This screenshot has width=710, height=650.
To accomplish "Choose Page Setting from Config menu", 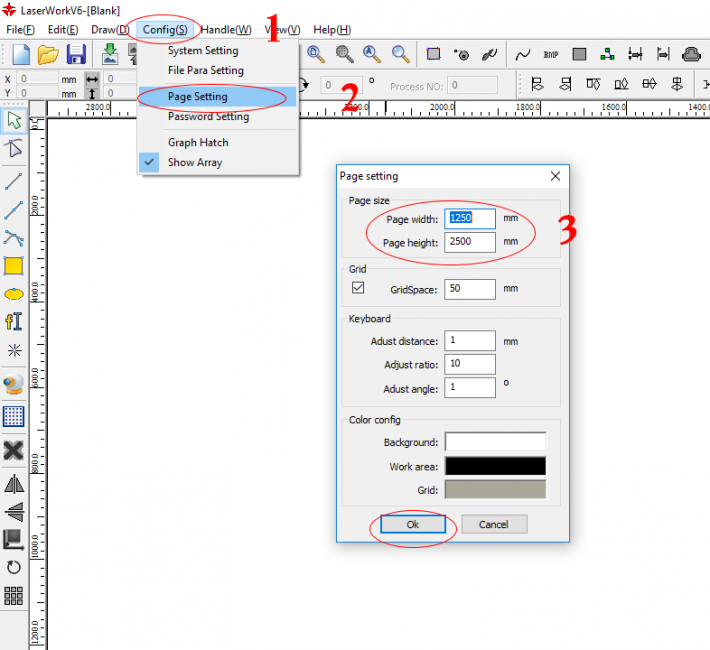I will 198,97.
